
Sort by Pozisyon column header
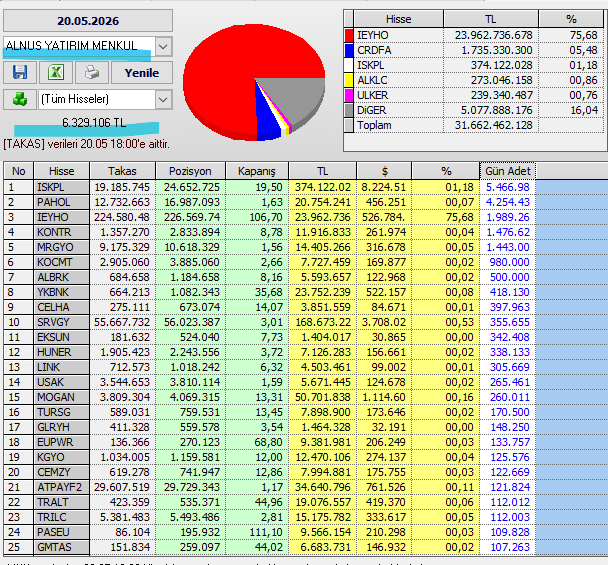tap(190, 171)
